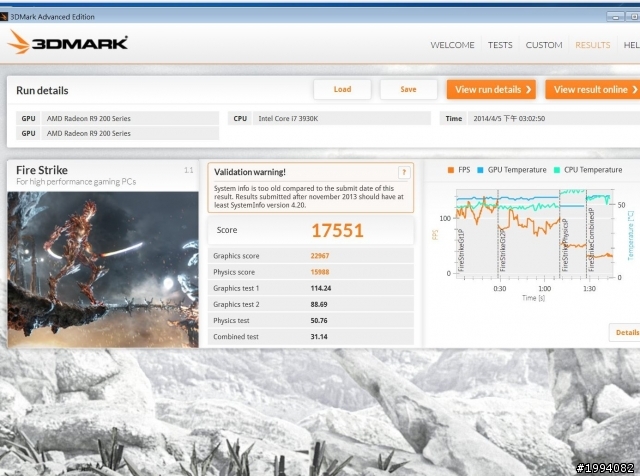The width and height of the screenshot is (640, 476).
Task: Click the 3DMark logo
Action: [x=67, y=42]
